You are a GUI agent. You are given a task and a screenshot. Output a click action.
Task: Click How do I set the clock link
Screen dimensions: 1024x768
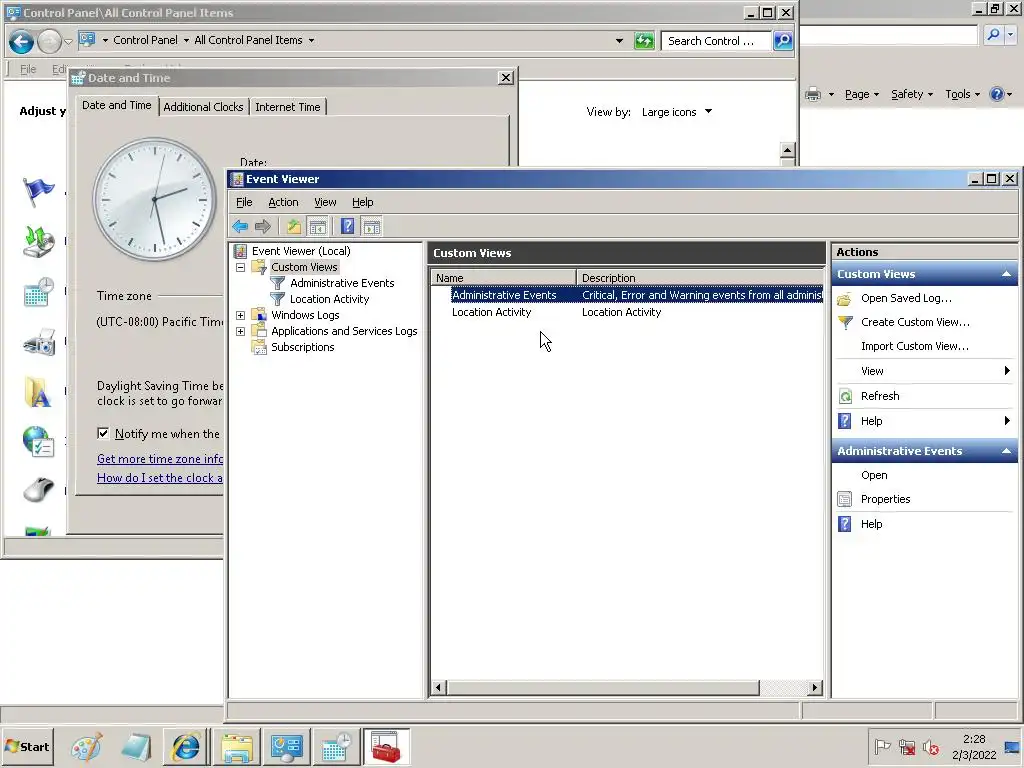tap(160, 478)
